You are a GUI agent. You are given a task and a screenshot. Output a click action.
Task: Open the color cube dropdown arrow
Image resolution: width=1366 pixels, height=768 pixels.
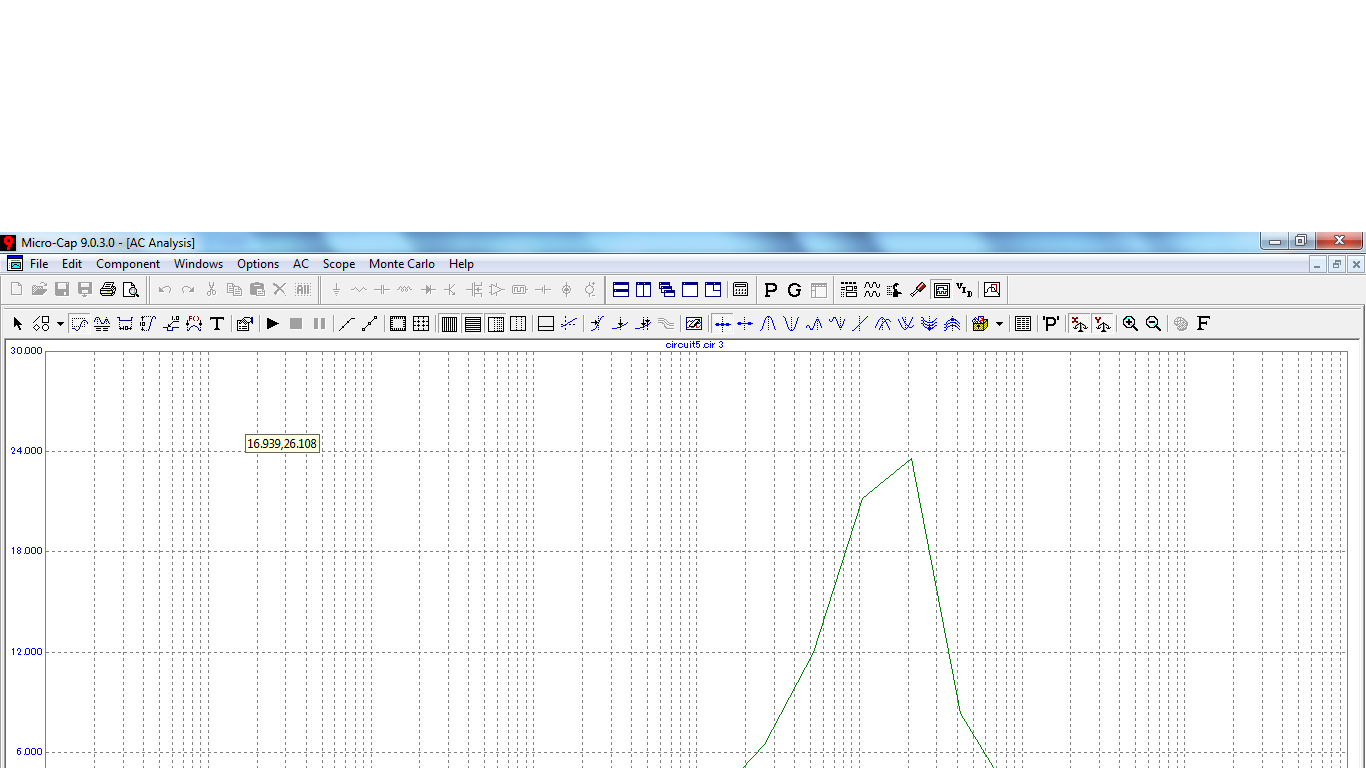tap(999, 324)
